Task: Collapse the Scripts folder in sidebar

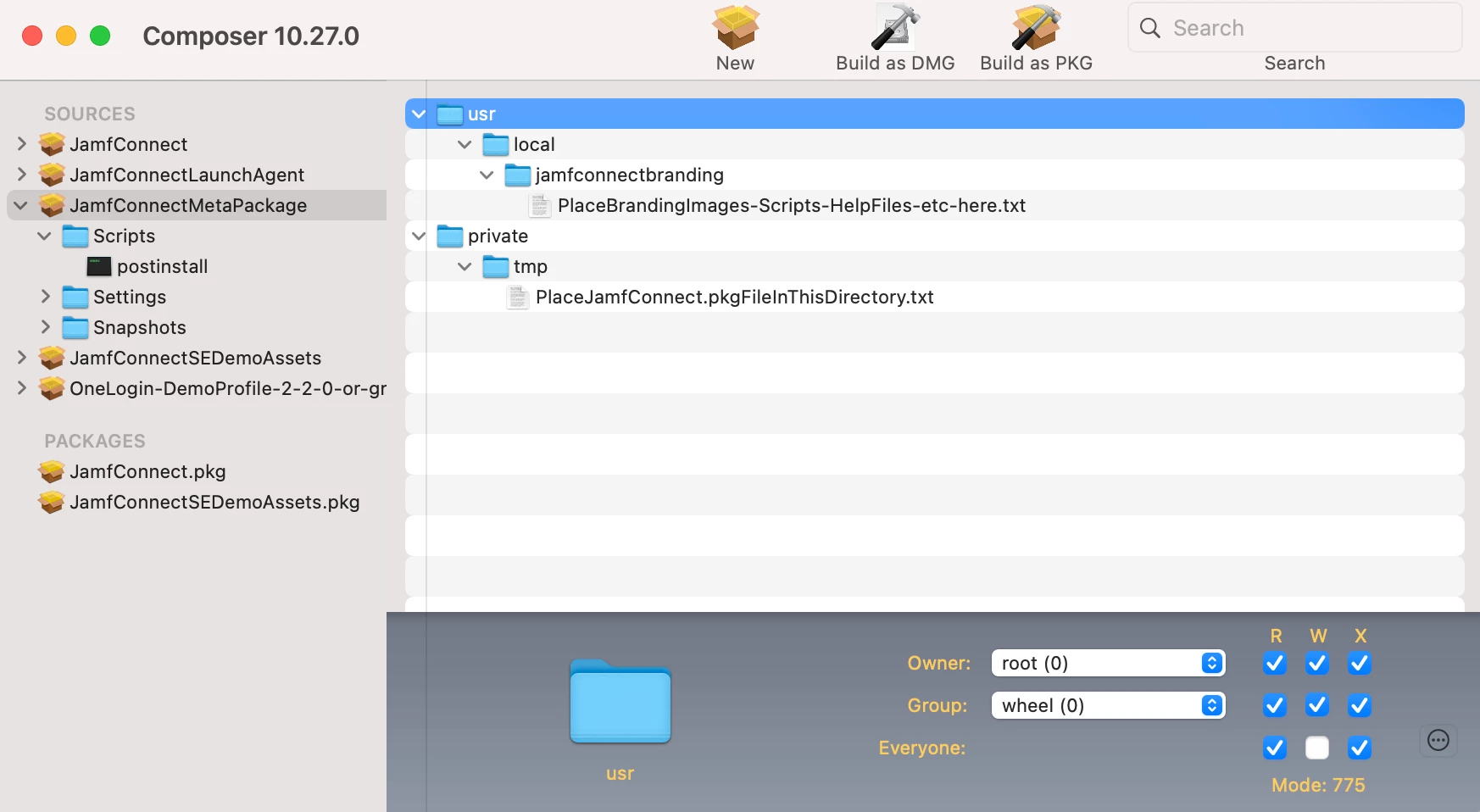Action: pos(45,236)
